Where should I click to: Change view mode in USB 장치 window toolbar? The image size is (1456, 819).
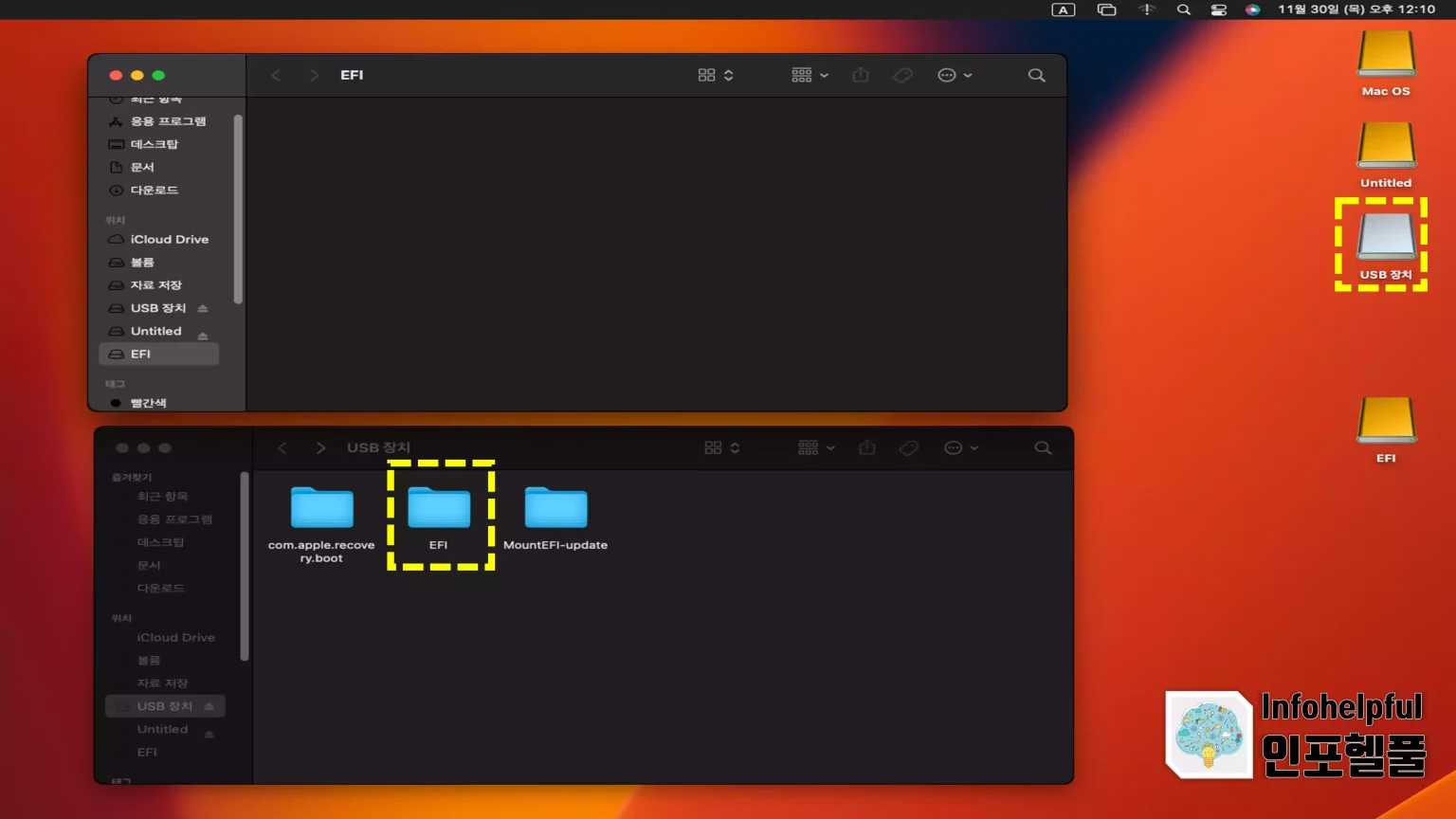pos(722,447)
